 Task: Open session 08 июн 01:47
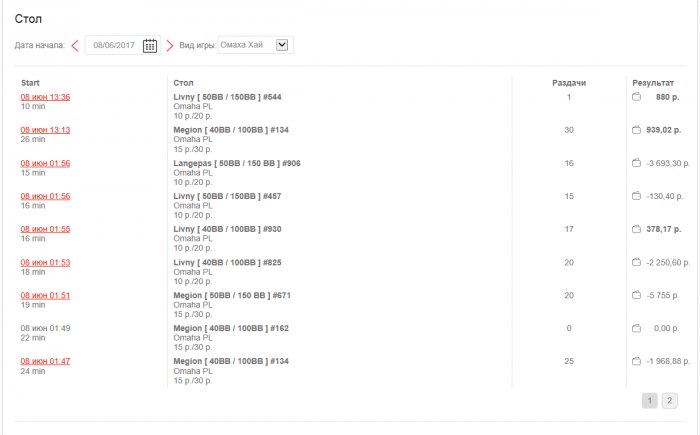[x=45, y=361]
